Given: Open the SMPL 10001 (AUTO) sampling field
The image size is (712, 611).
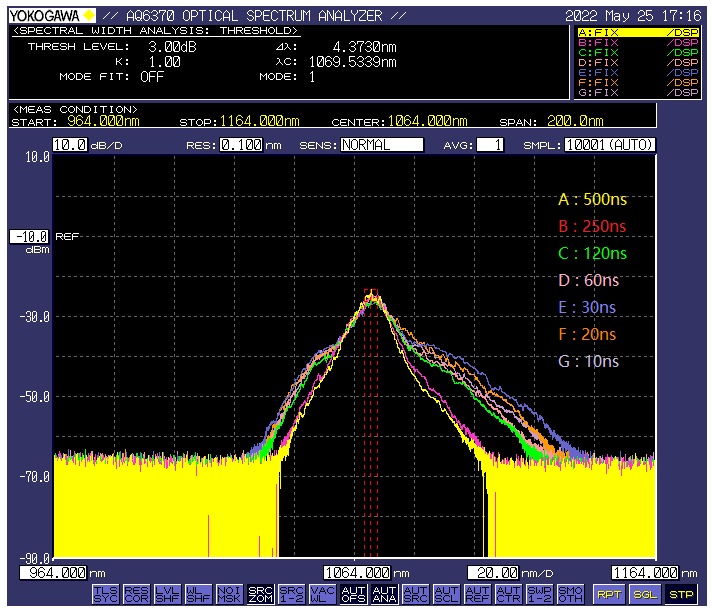Looking at the screenshot, I should coord(609,145).
